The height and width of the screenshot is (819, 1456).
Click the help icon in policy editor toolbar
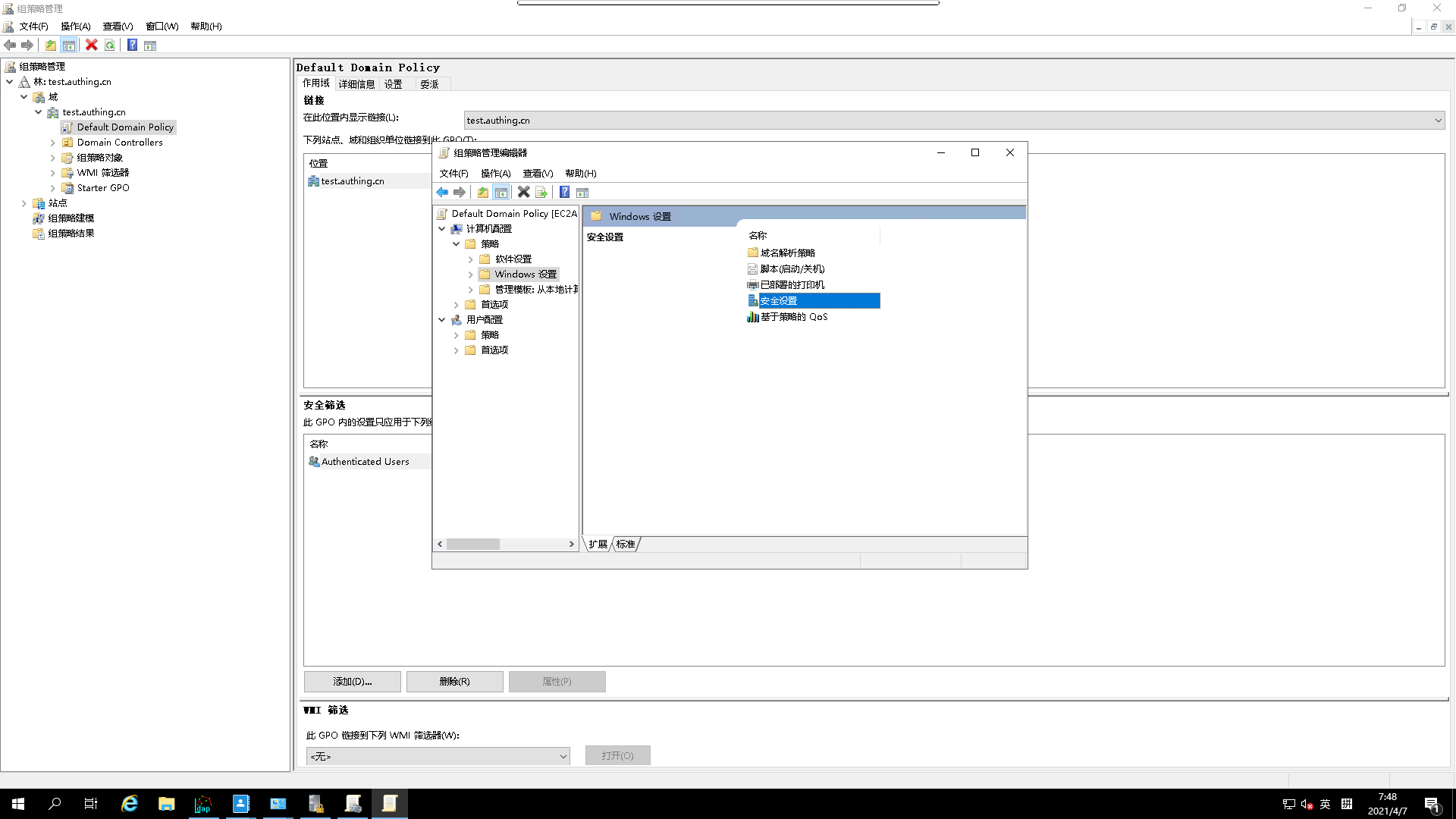(564, 193)
